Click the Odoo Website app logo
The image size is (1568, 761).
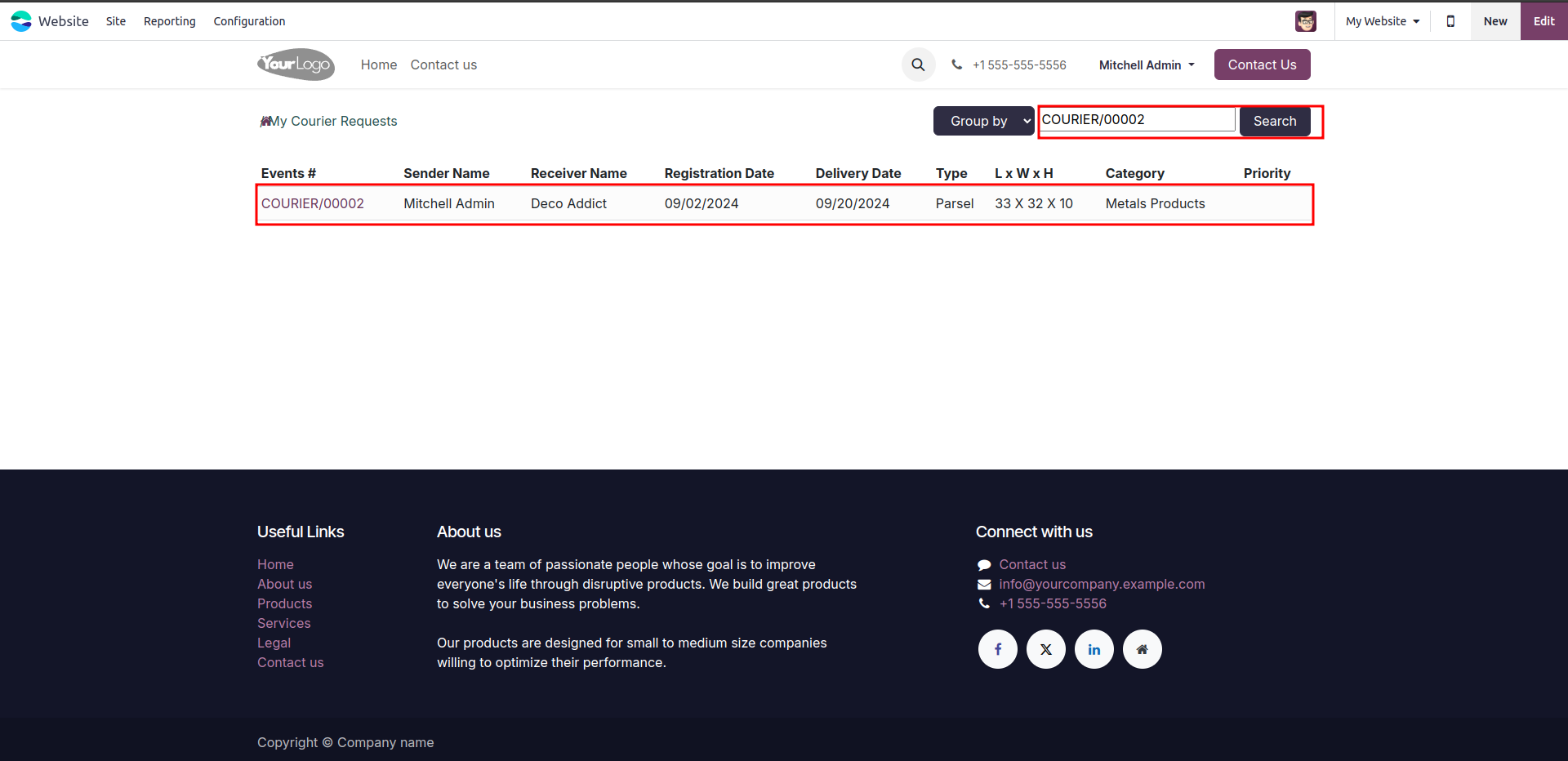pyautogui.click(x=21, y=21)
